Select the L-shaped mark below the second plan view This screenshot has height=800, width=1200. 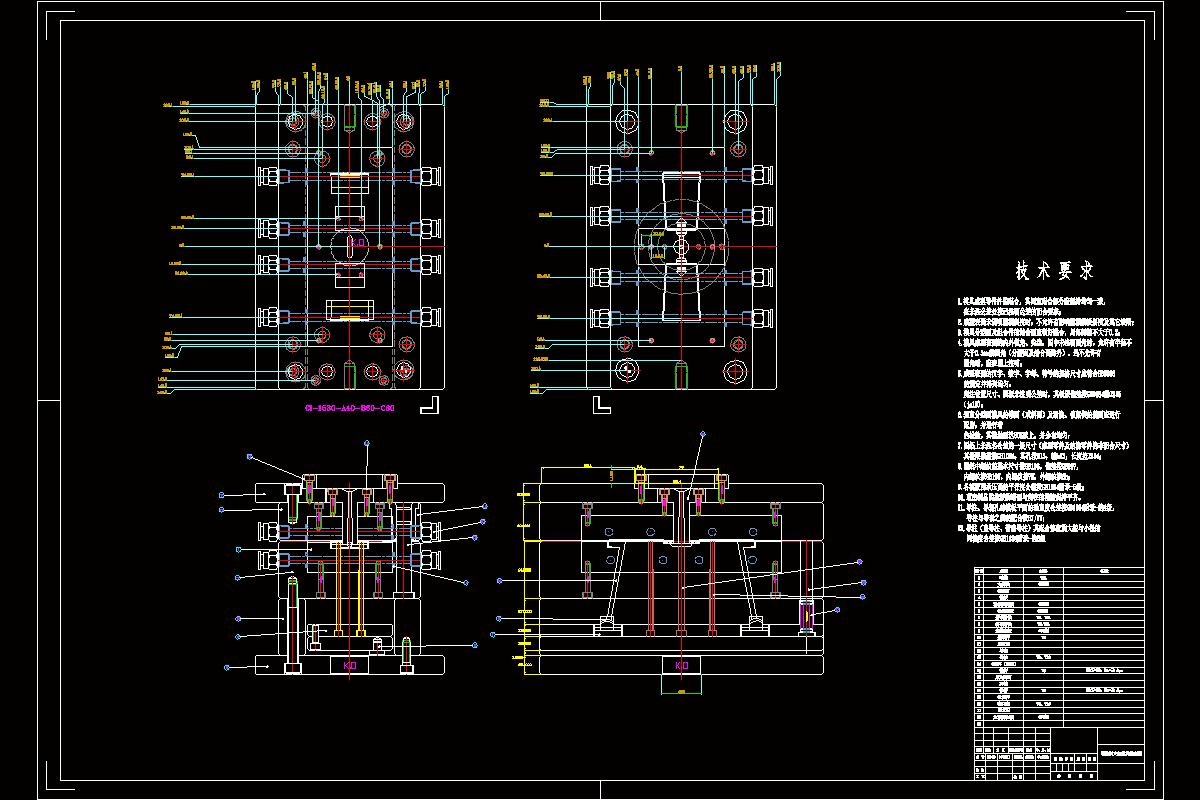[x=601, y=405]
